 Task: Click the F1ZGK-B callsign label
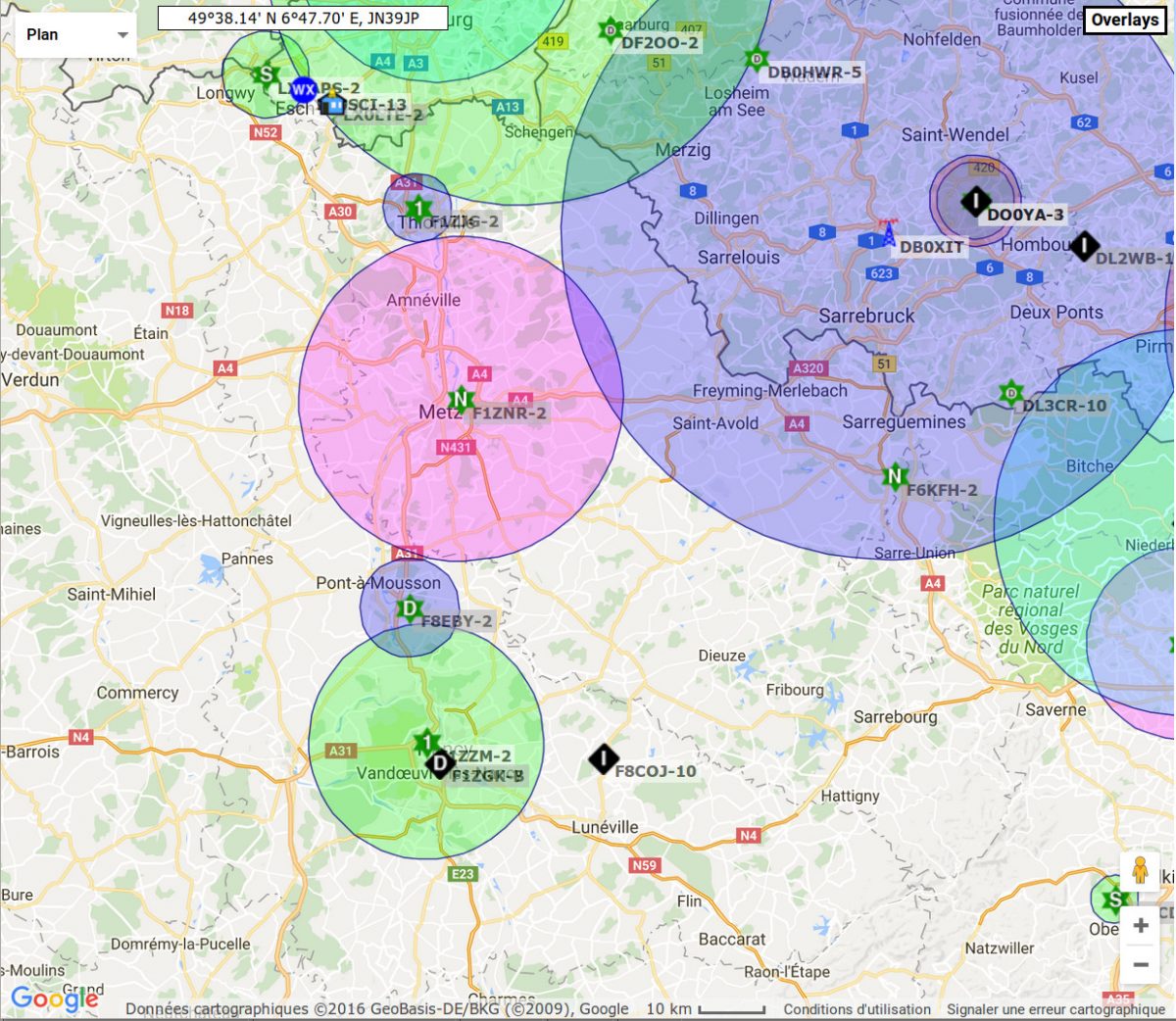point(488,776)
